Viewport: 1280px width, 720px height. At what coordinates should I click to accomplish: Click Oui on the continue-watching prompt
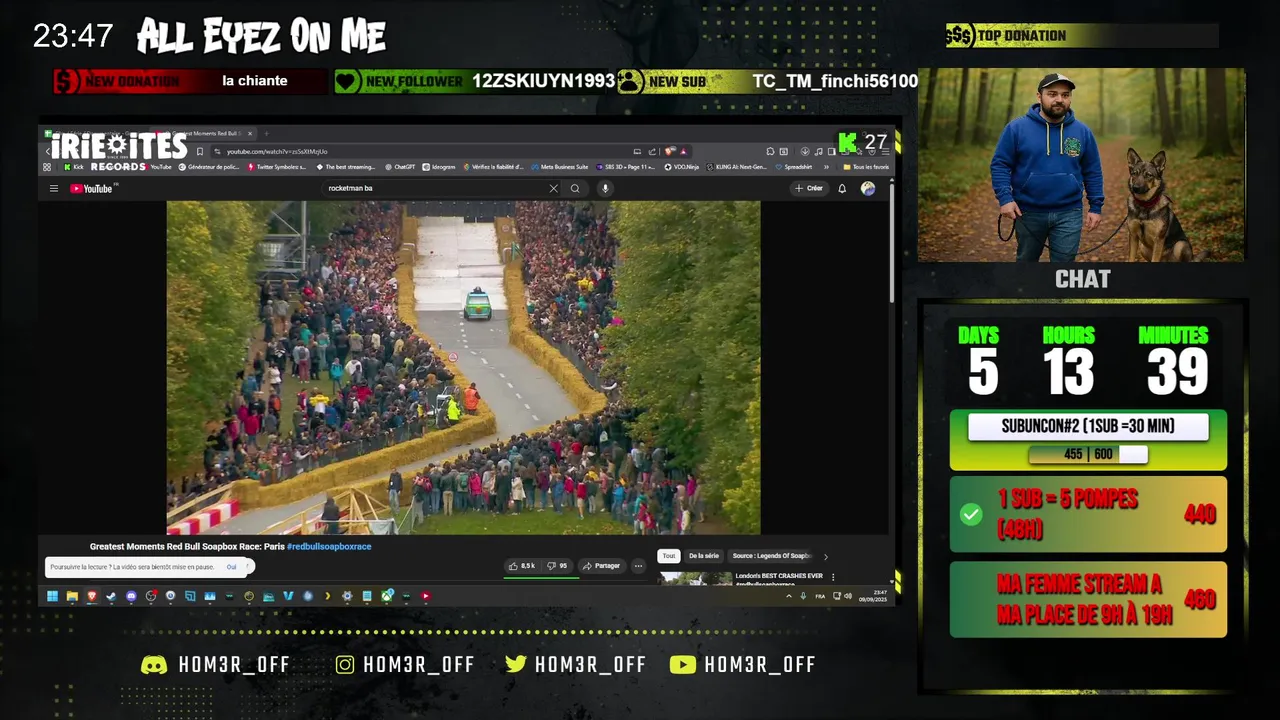pyautogui.click(x=232, y=567)
